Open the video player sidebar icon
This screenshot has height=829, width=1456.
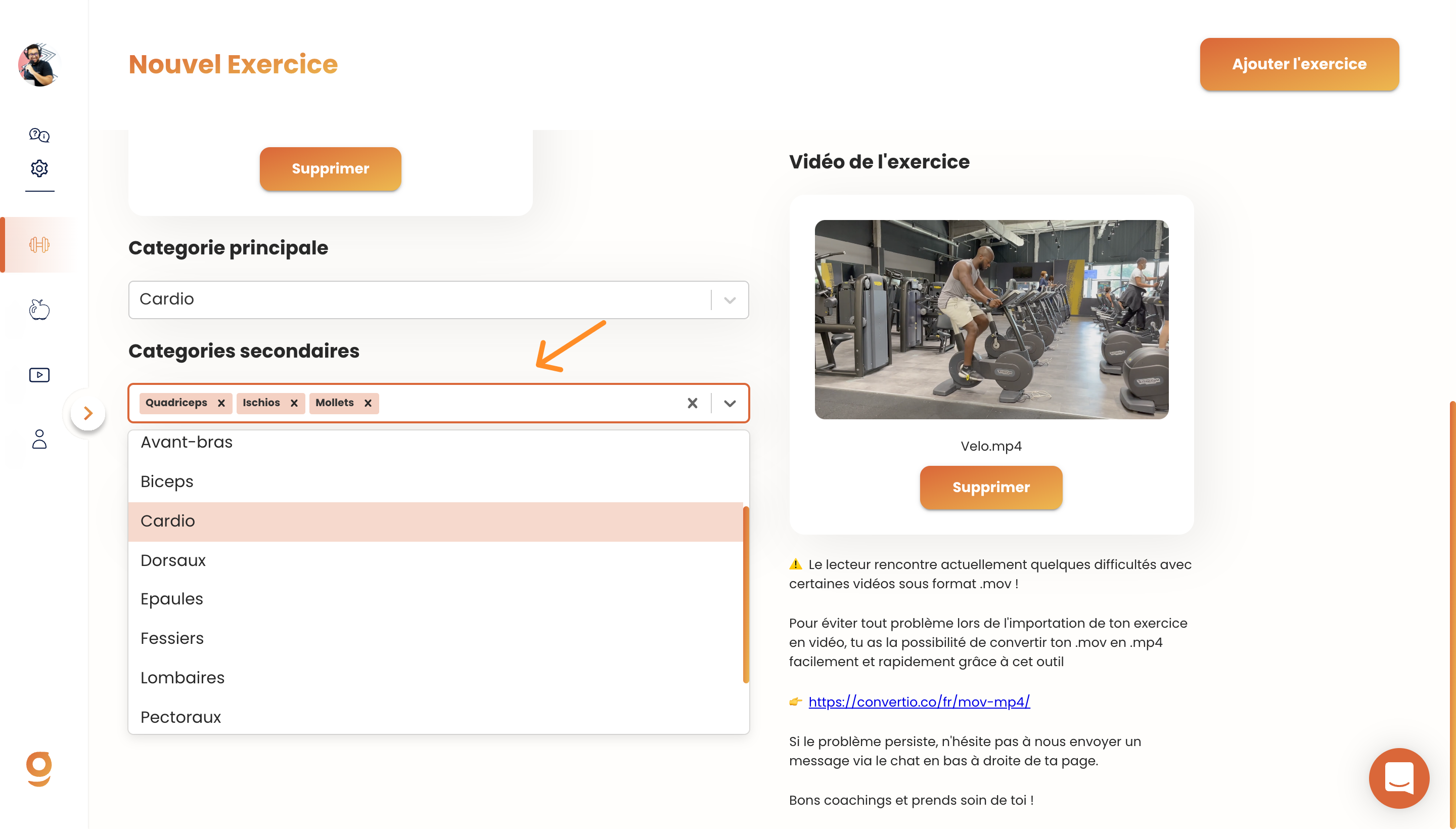tap(39, 375)
